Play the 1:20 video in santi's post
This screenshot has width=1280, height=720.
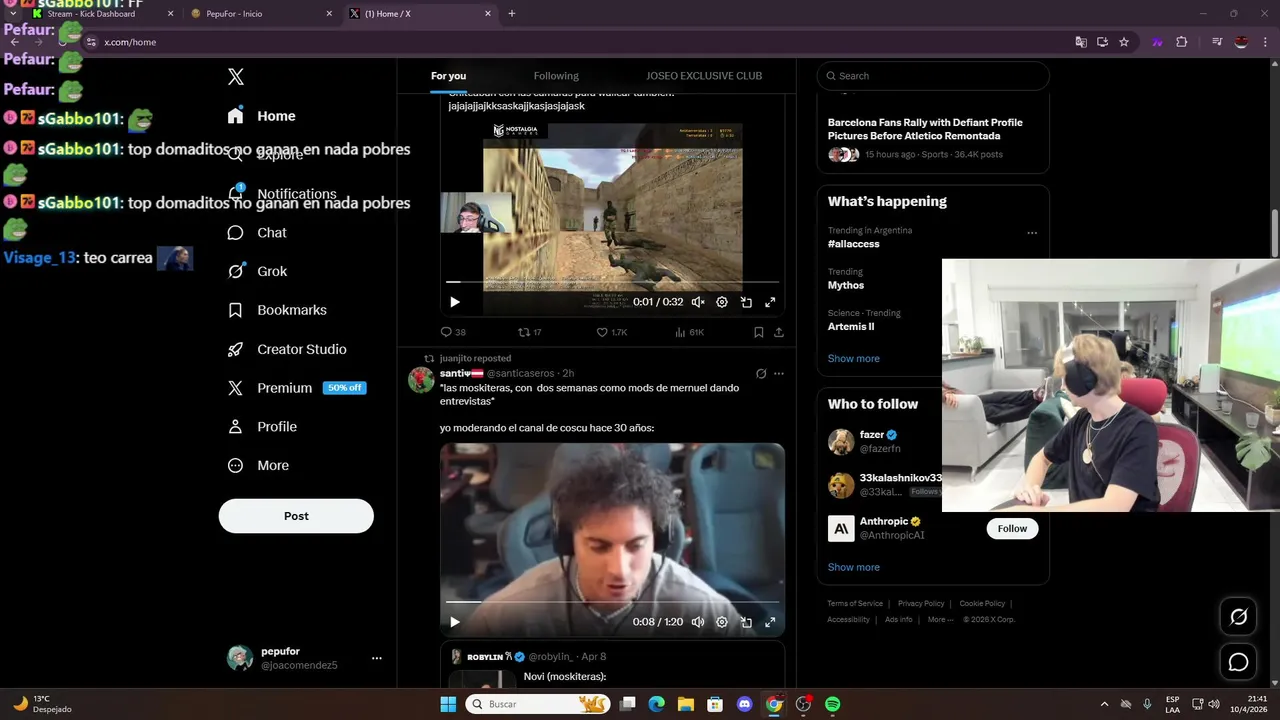[x=455, y=622]
